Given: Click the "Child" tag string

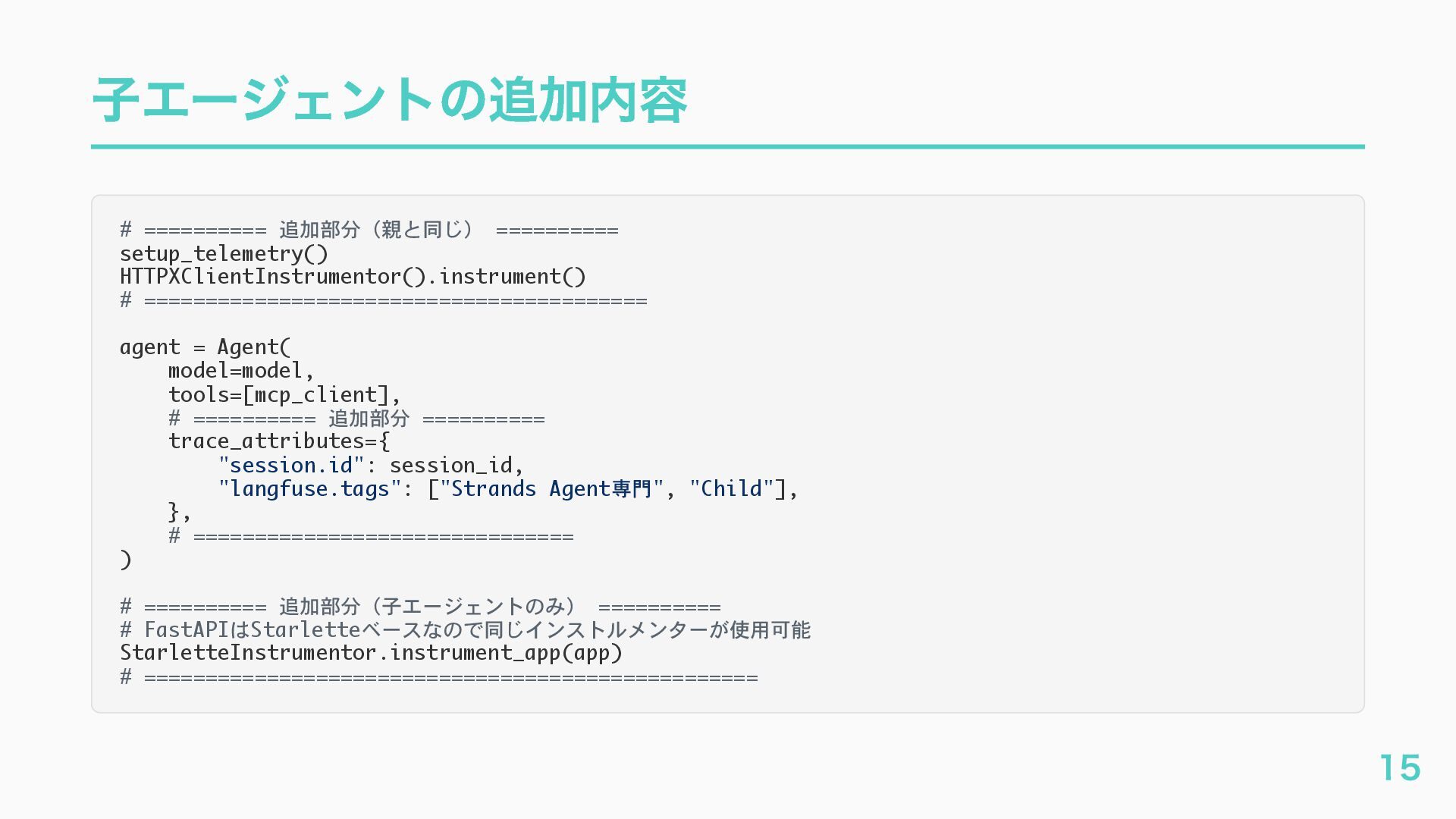Looking at the screenshot, I should click(x=731, y=488).
